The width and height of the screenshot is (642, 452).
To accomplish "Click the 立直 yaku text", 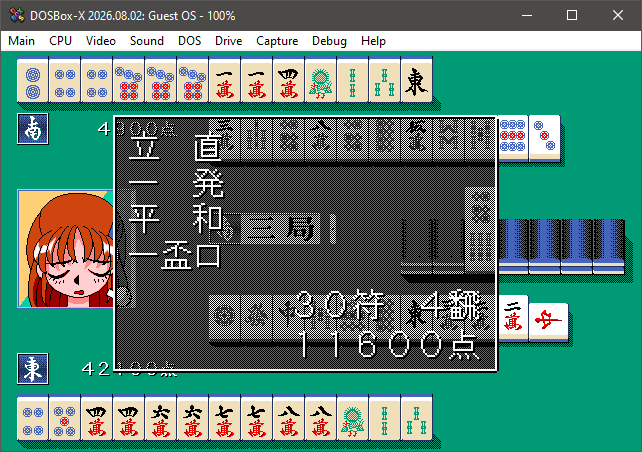I will pyautogui.click(x=176, y=145).
